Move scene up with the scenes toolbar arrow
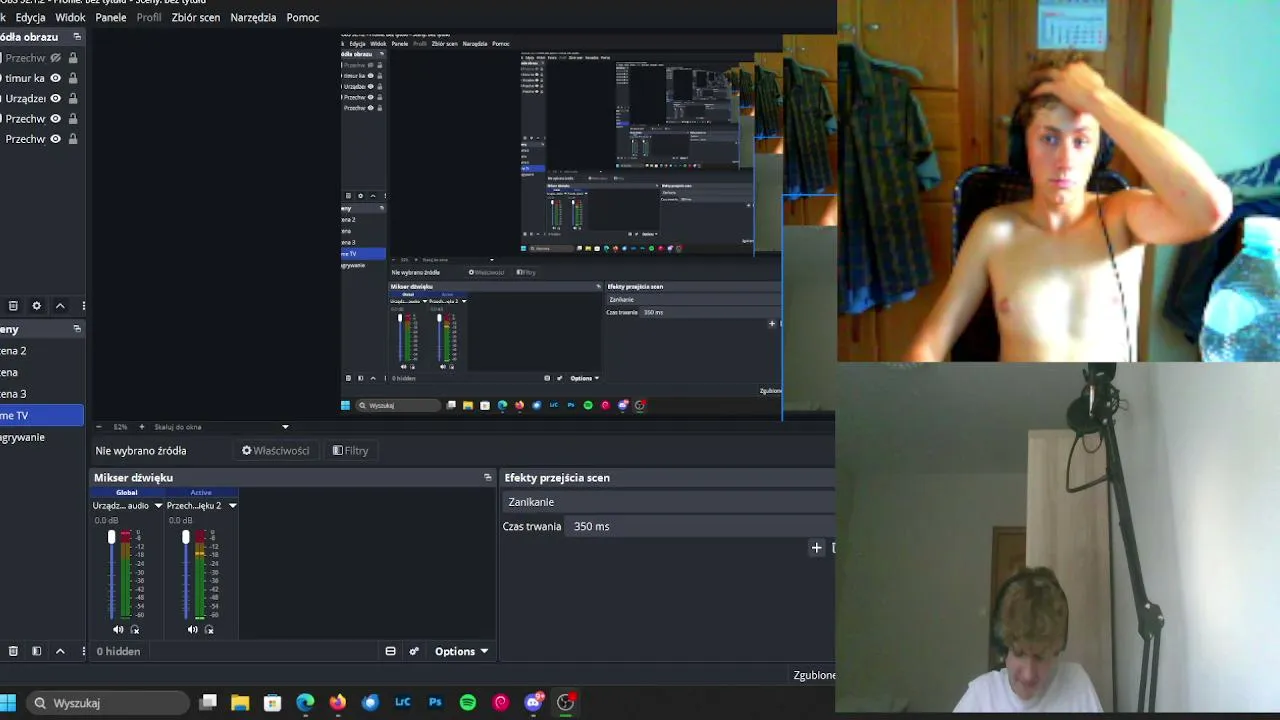 [60, 651]
